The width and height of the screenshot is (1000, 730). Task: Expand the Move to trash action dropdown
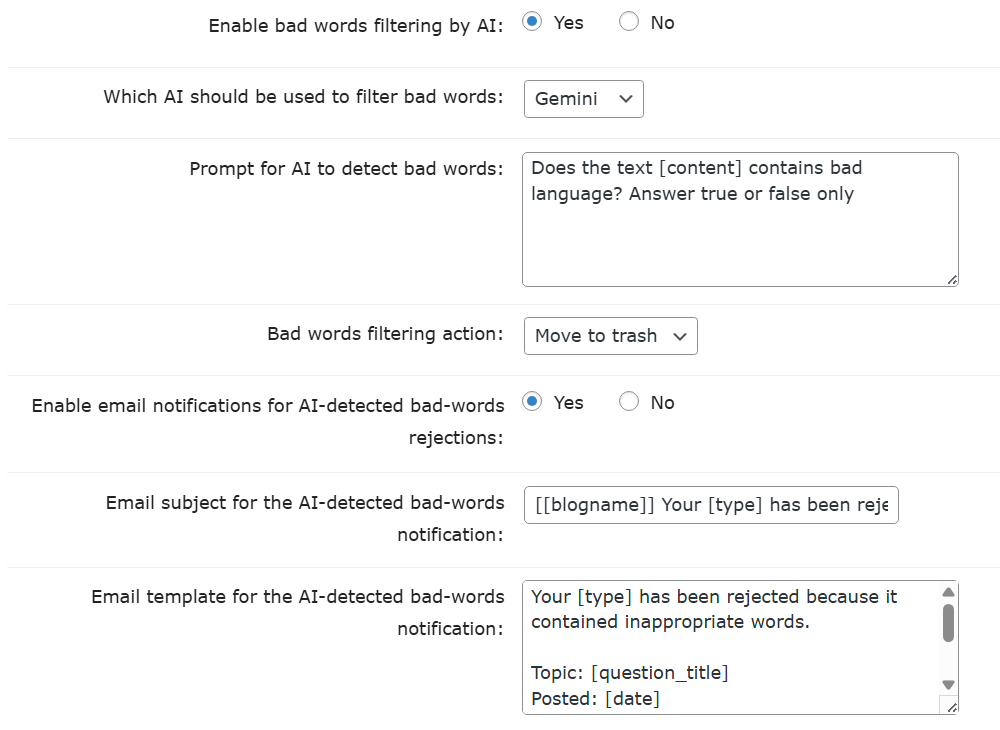610,336
